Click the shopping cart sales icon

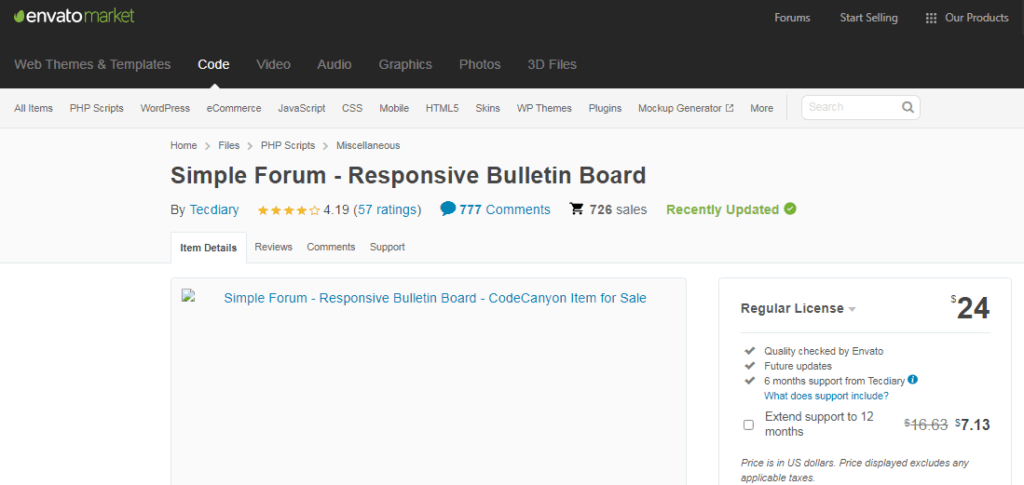576,209
